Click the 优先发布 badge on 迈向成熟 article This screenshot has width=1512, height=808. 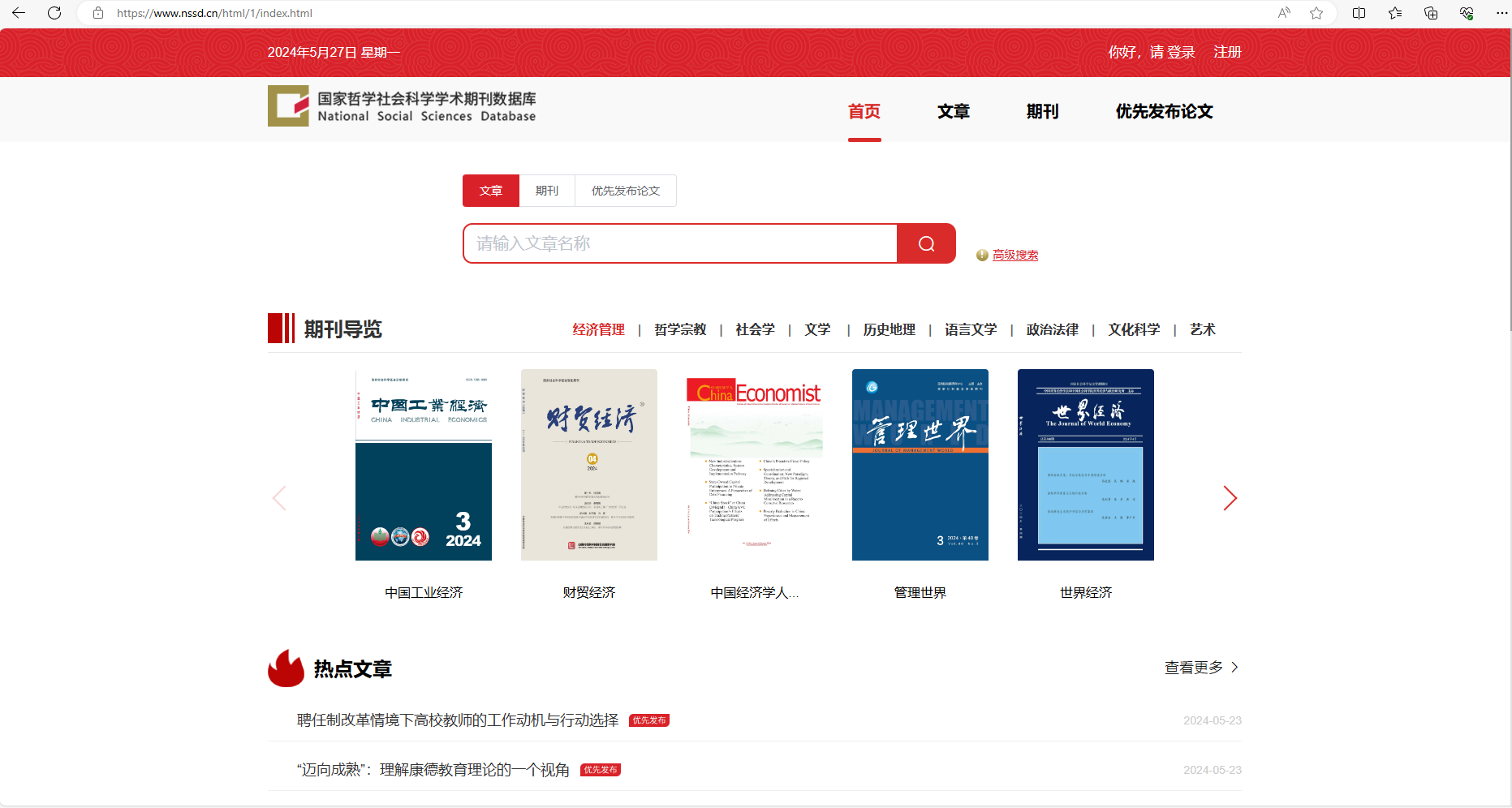(x=601, y=770)
